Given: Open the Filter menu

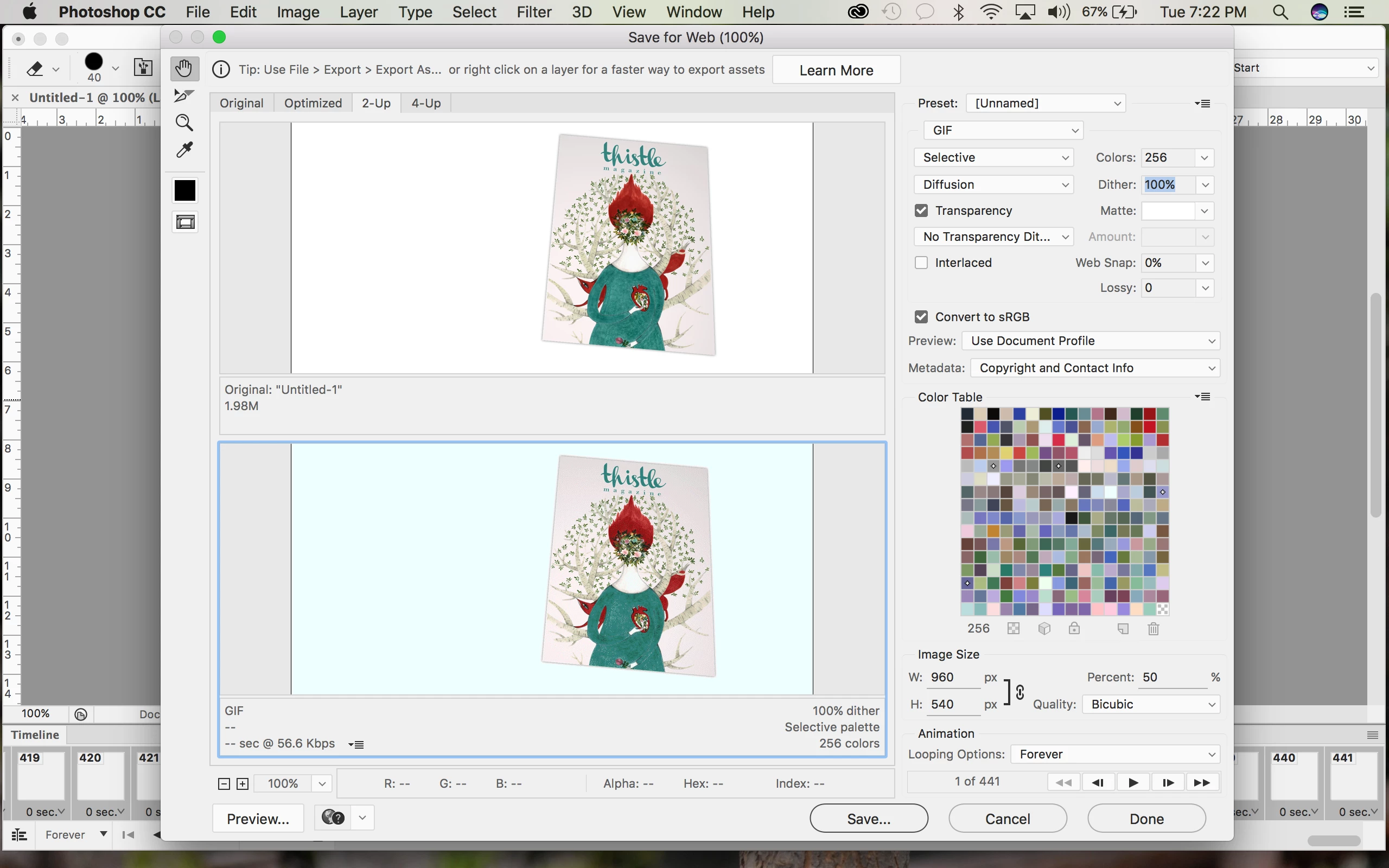Looking at the screenshot, I should click(x=533, y=12).
